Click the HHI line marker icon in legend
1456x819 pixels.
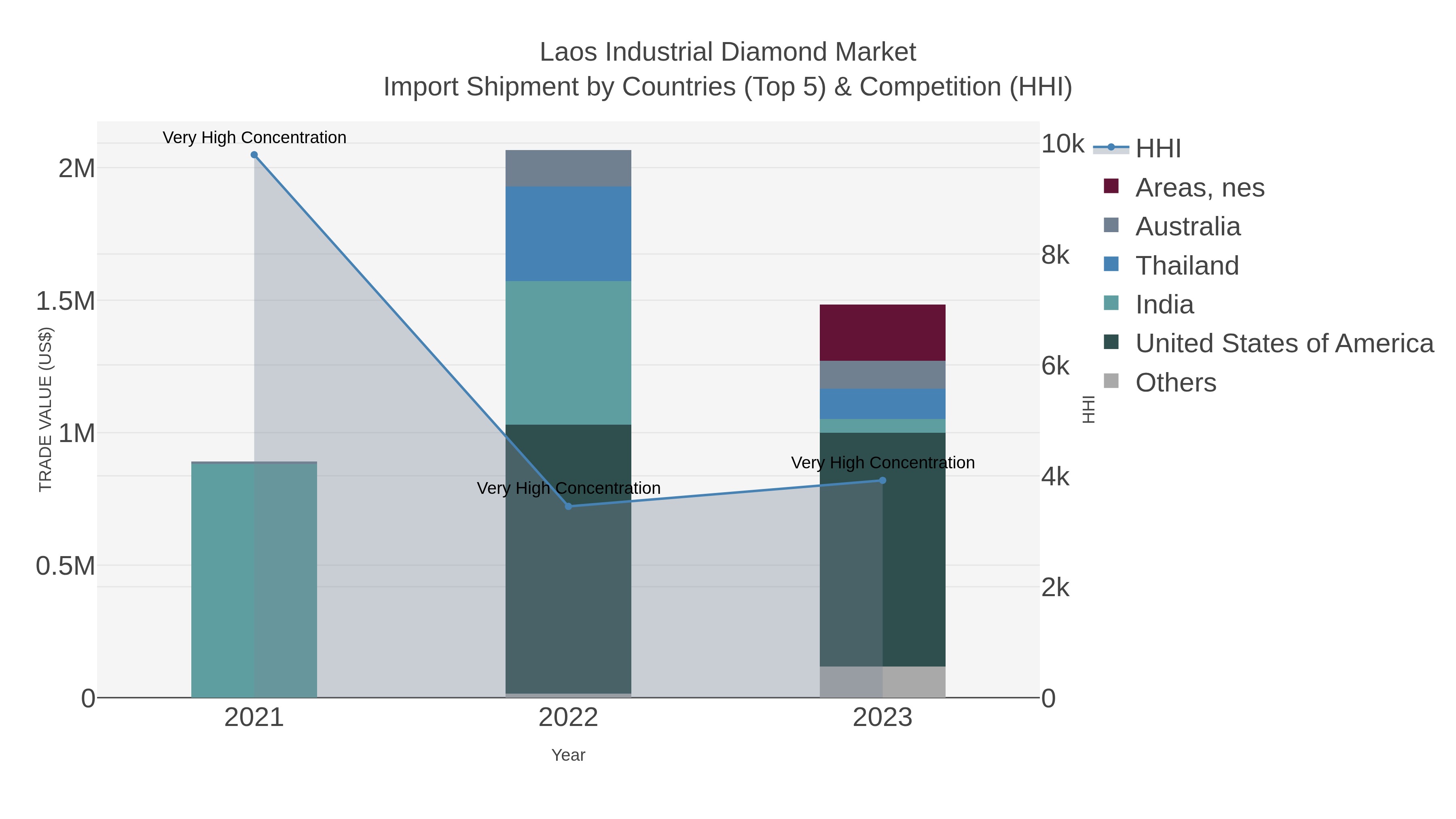coord(1111,148)
